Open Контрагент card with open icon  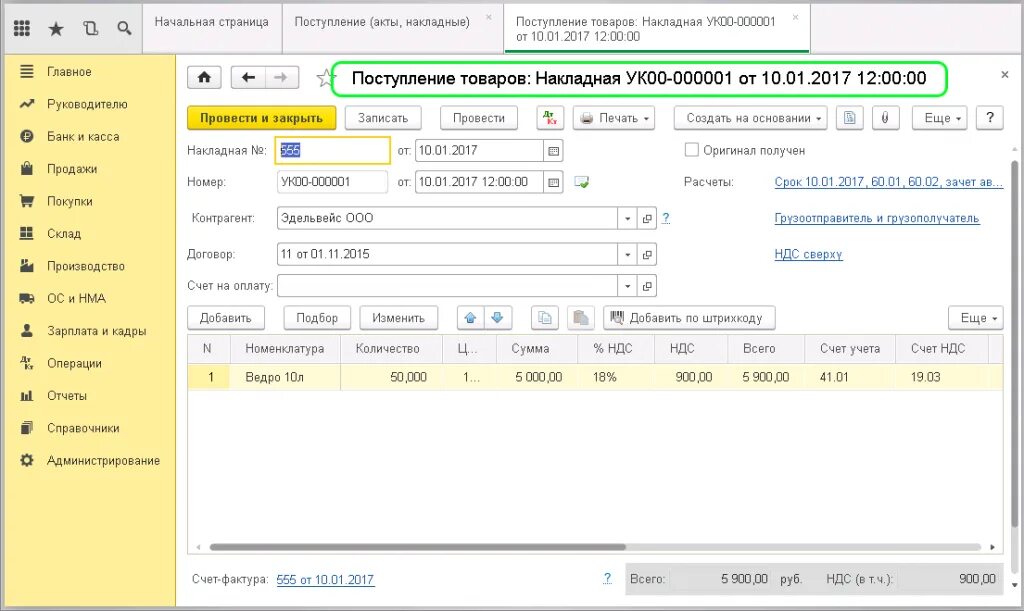click(x=647, y=219)
